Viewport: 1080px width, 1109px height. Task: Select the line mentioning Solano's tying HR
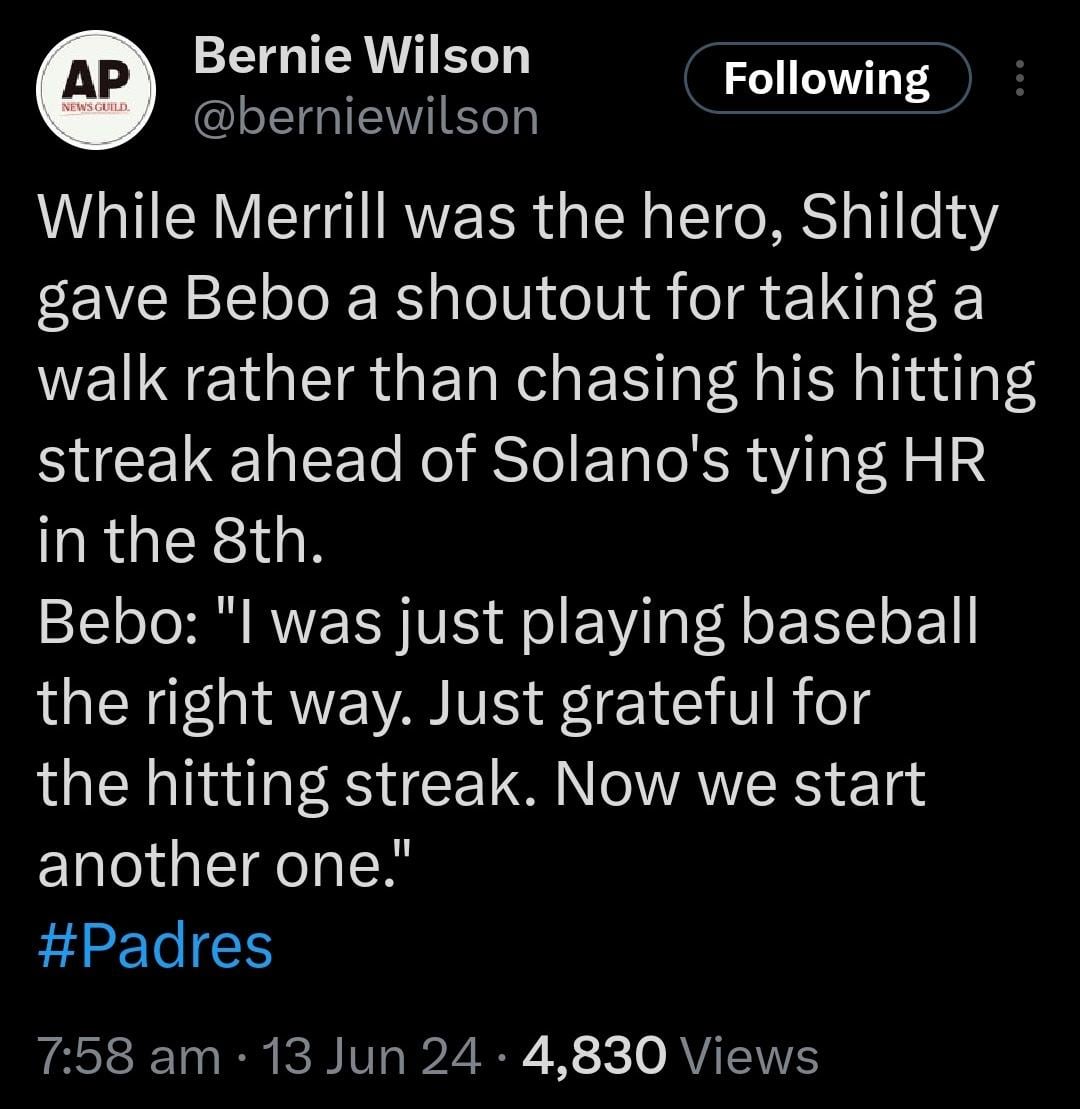point(511,460)
